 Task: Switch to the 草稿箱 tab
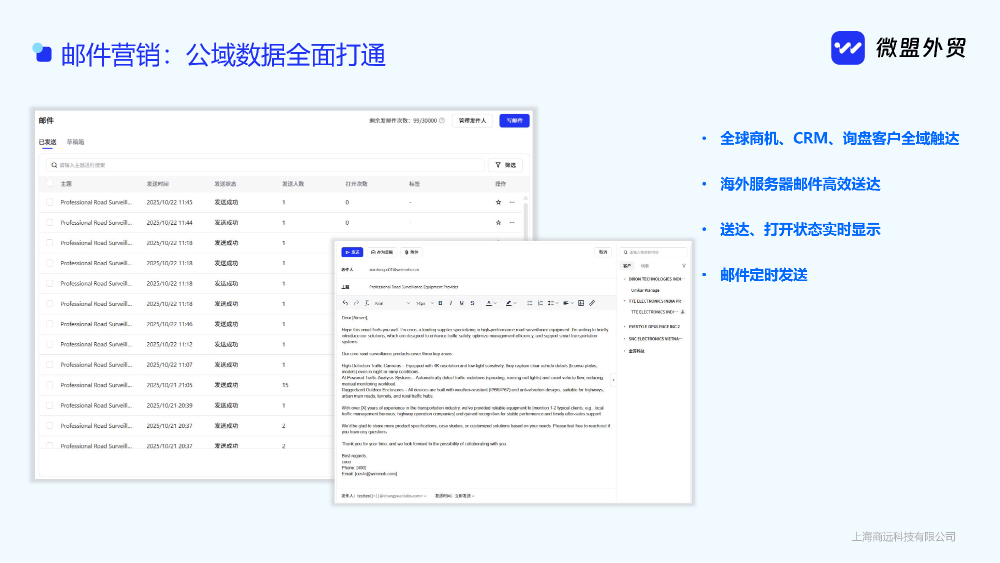click(x=75, y=142)
